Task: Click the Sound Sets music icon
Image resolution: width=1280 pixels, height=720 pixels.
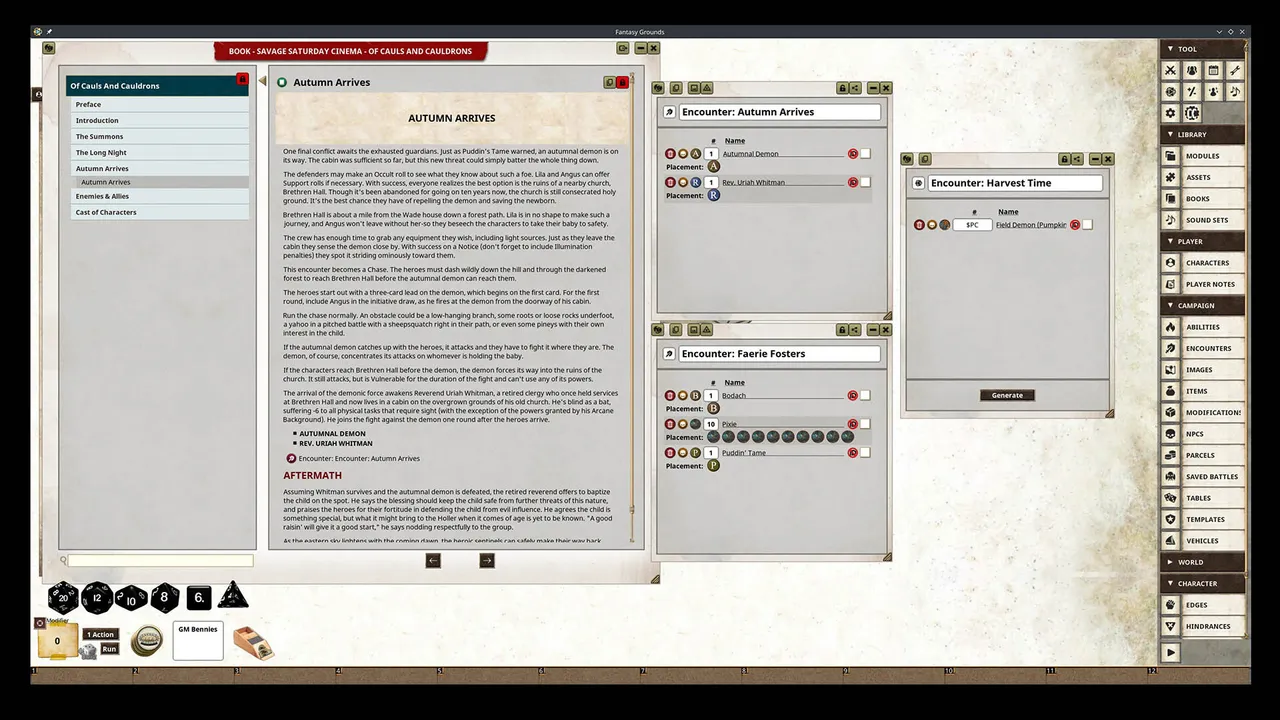Action: pos(1171,220)
